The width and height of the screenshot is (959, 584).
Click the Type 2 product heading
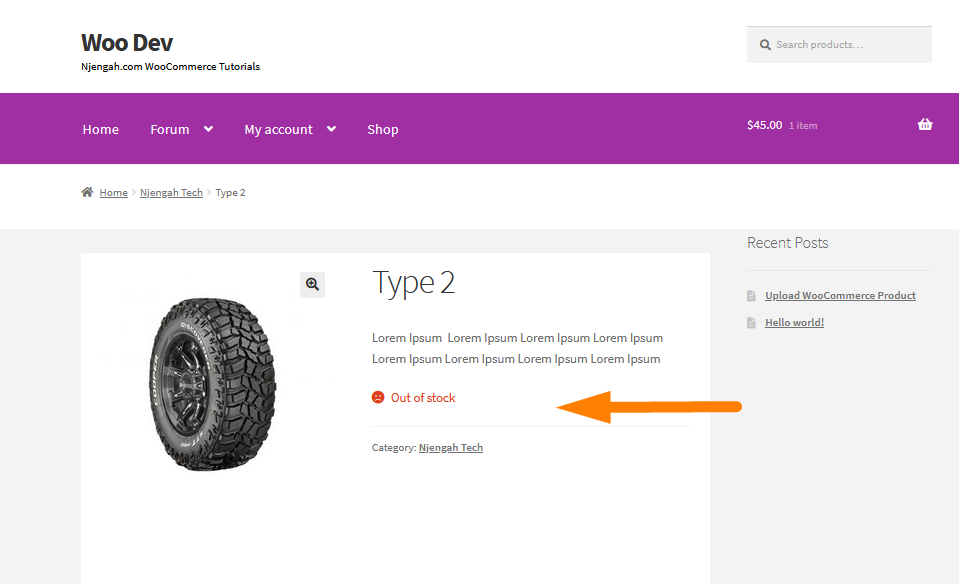tap(413, 283)
